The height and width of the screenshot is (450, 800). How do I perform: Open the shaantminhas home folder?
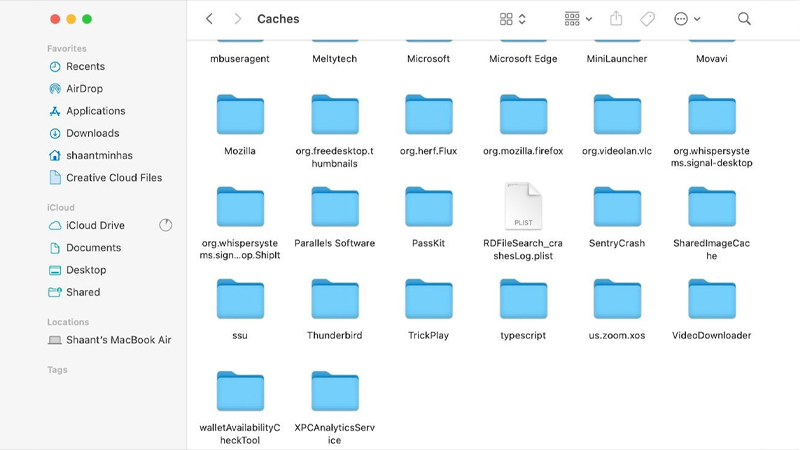tap(90, 155)
